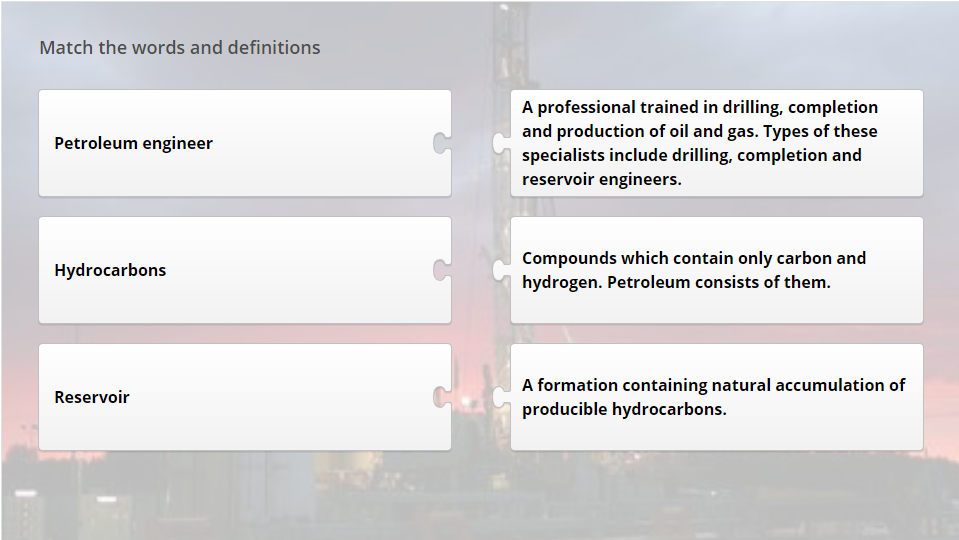The width and height of the screenshot is (959, 540).
Task: Click the puzzle notch on Hydrocarbons card
Action: pos(442,270)
